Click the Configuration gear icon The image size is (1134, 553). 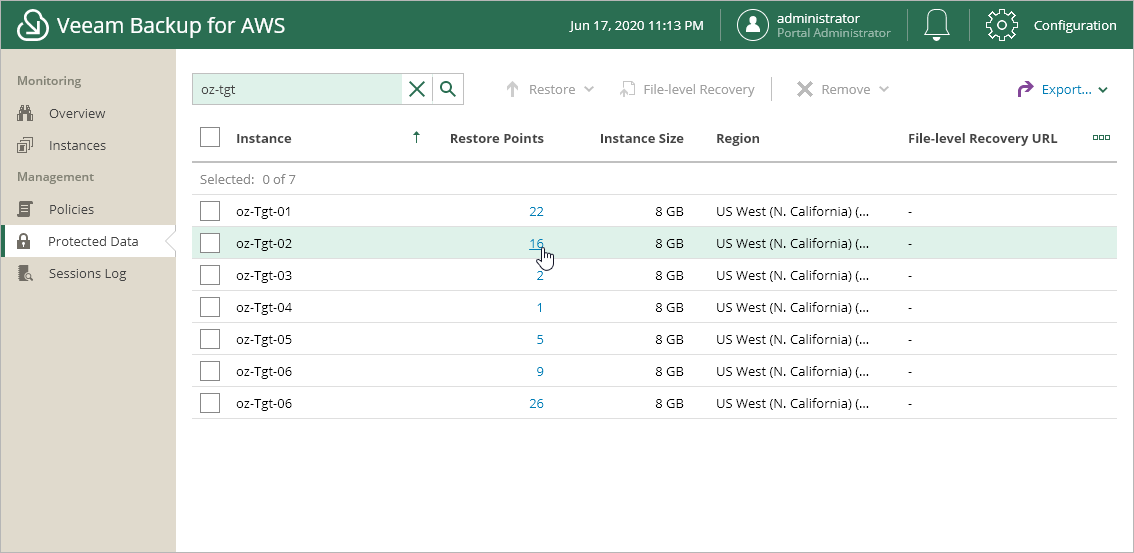pyautogui.click(x=1002, y=25)
